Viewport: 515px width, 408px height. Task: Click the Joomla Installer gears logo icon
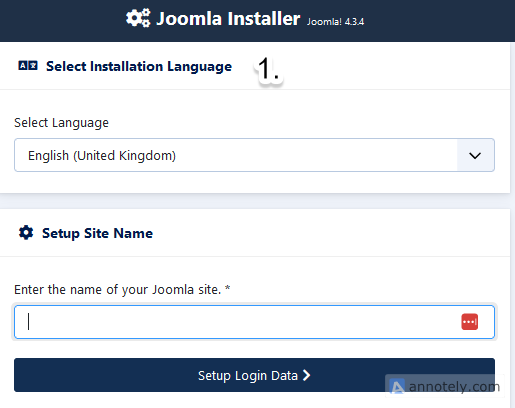click(138, 18)
